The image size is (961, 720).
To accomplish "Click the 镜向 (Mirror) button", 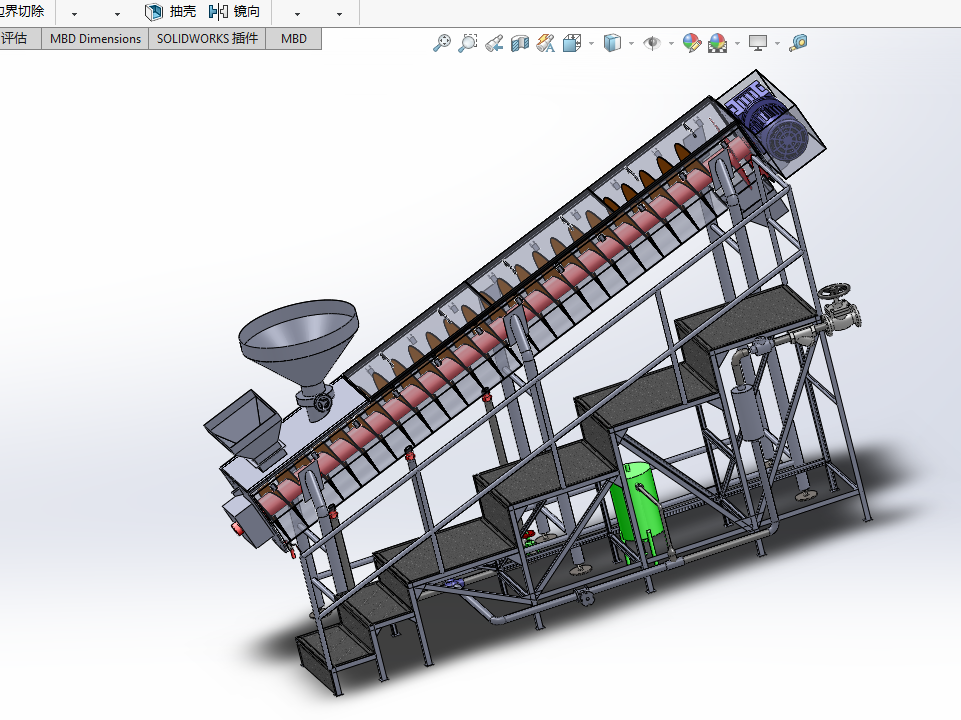I will [234, 12].
